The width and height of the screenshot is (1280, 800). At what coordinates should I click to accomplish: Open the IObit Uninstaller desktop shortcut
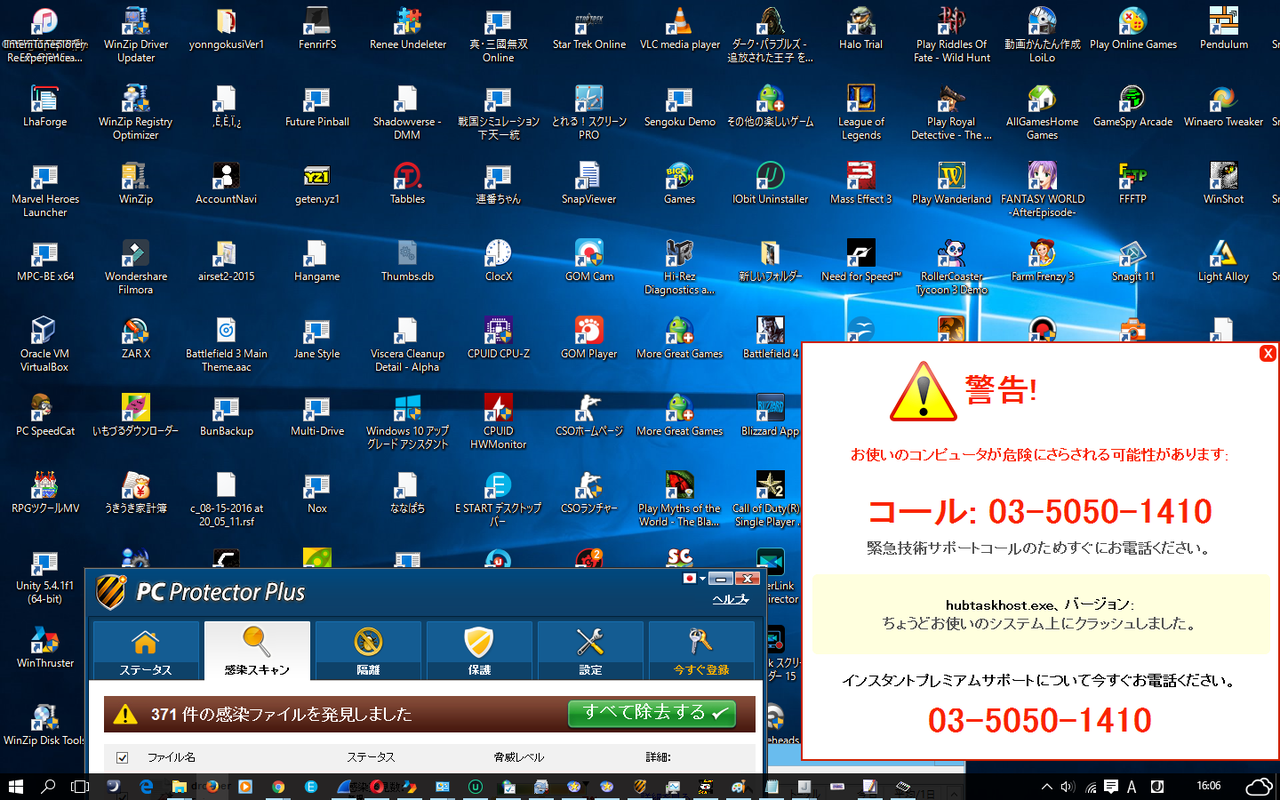(770, 183)
